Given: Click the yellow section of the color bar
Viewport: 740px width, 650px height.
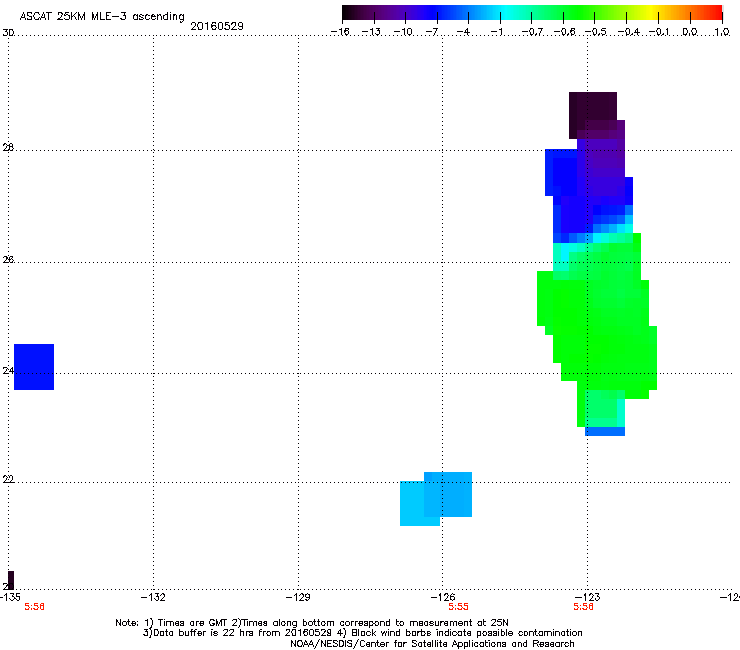Looking at the screenshot, I should tap(650, 13).
